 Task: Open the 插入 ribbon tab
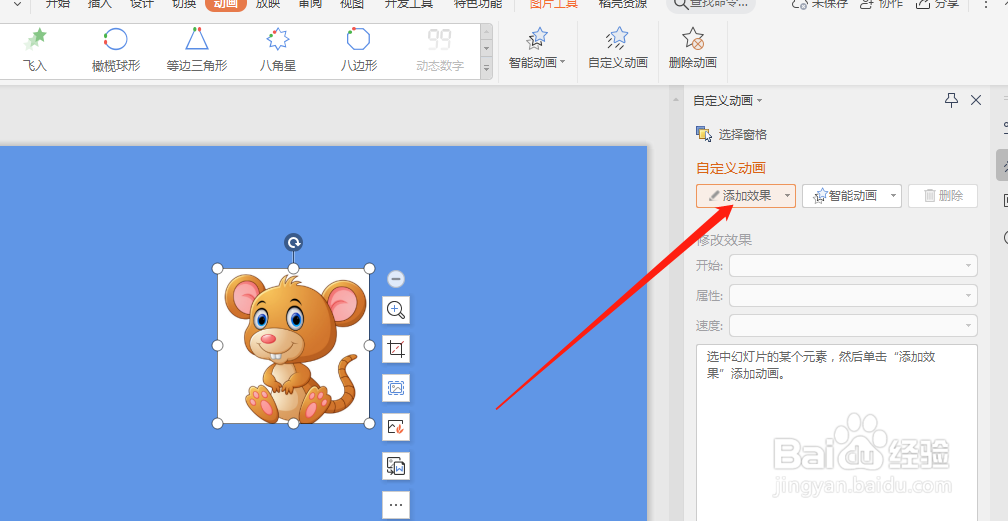click(x=100, y=4)
